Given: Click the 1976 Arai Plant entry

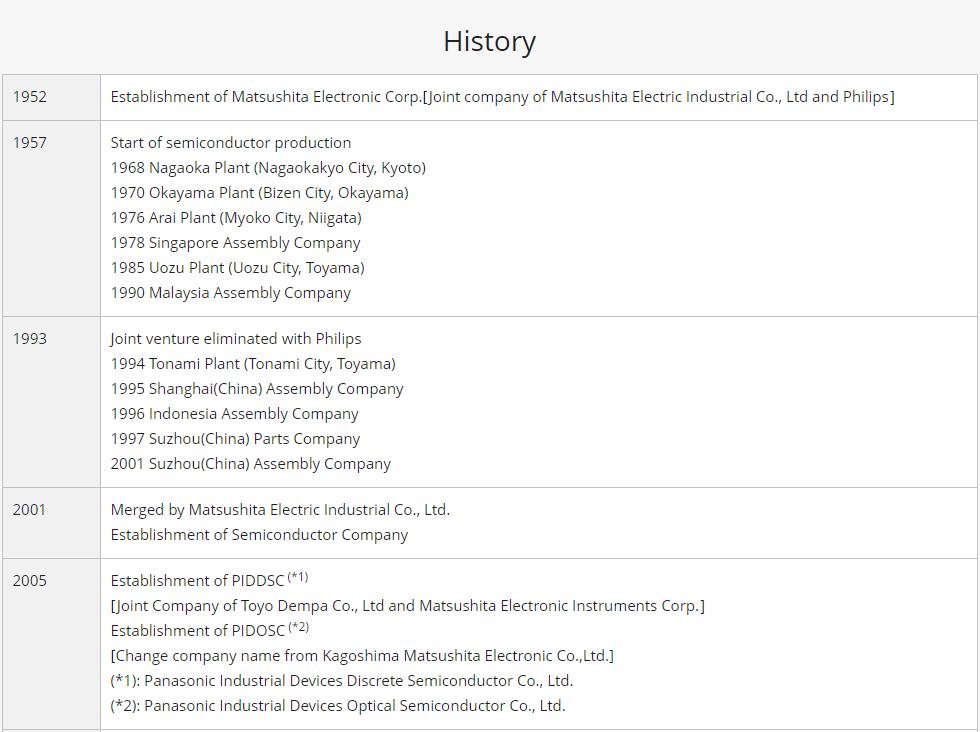Looking at the screenshot, I should coord(236,218).
